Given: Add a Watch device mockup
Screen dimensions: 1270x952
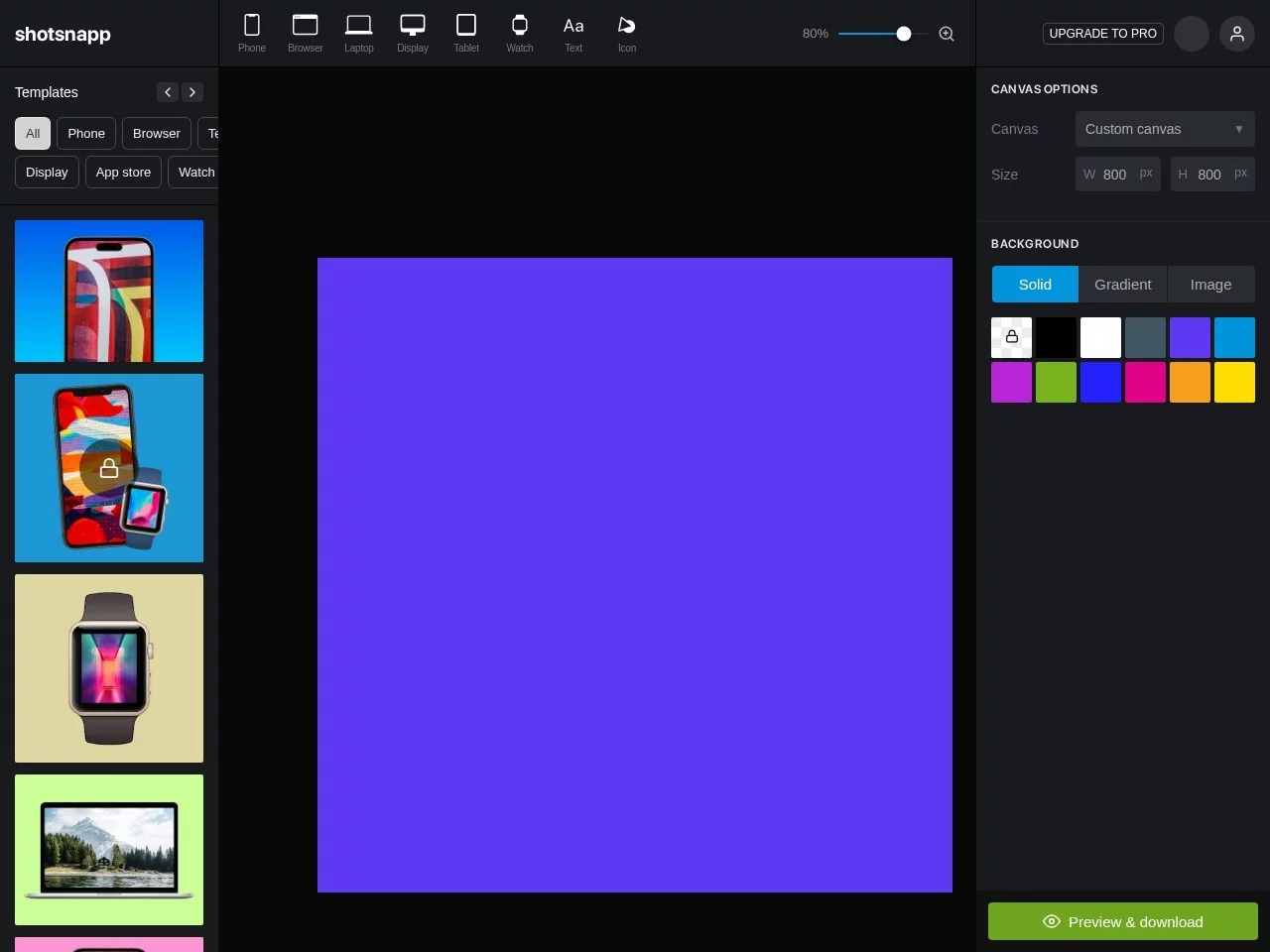Looking at the screenshot, I should coord(520,34).
